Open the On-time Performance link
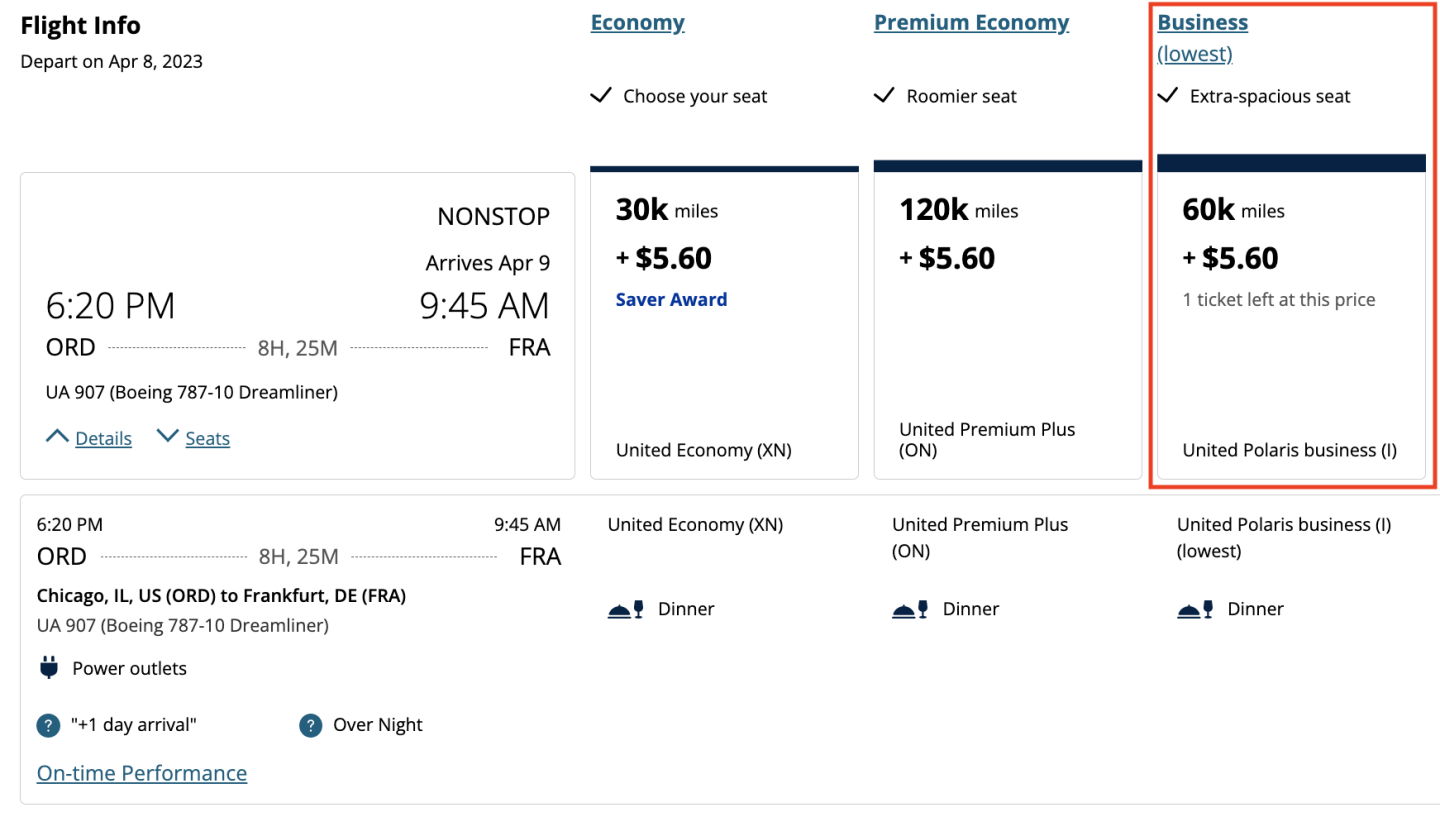This screenshot has height=817, width=1440. (x=141, y=773)
